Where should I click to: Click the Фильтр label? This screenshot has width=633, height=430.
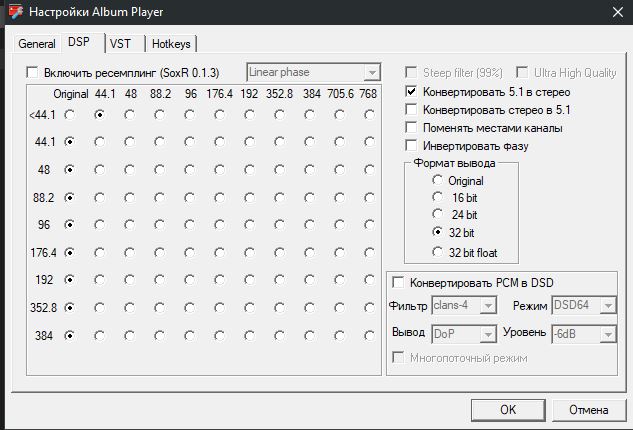click(x=408, y=306)
